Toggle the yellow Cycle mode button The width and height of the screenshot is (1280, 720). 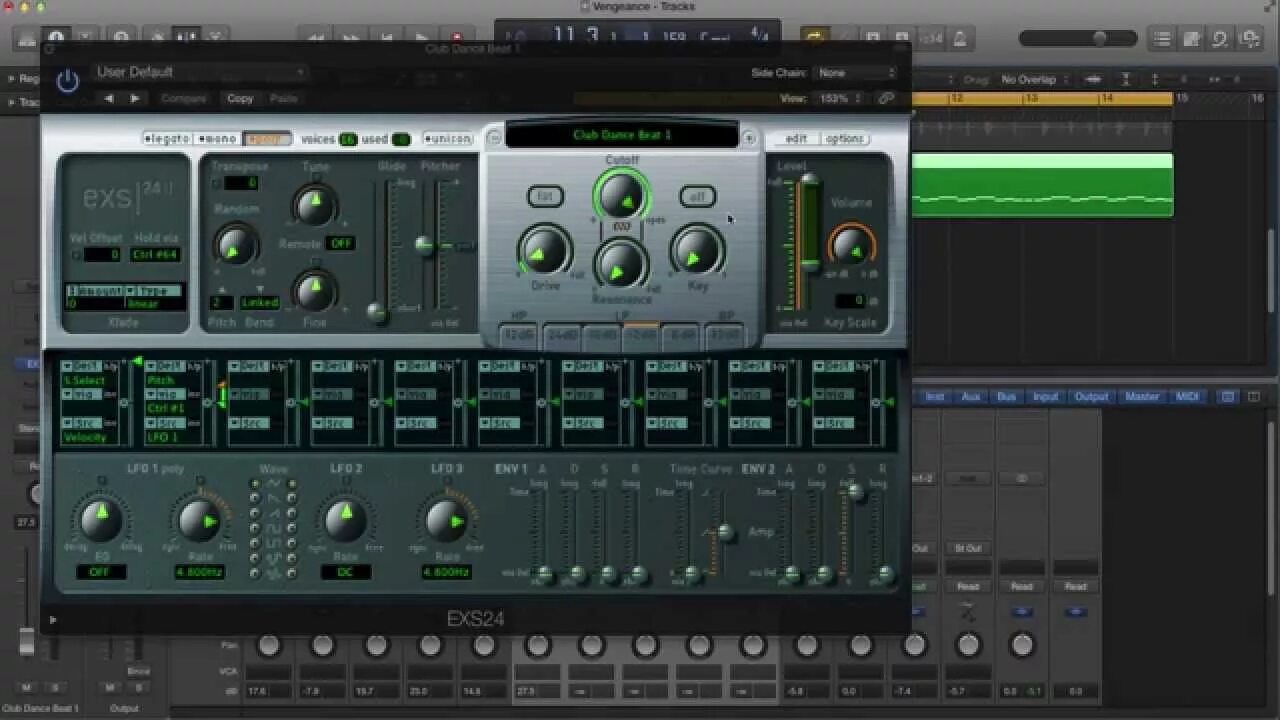click(815, 38)
